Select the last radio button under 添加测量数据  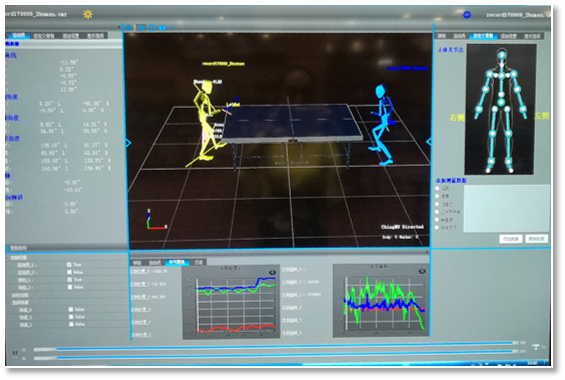[x=437, y=227]
